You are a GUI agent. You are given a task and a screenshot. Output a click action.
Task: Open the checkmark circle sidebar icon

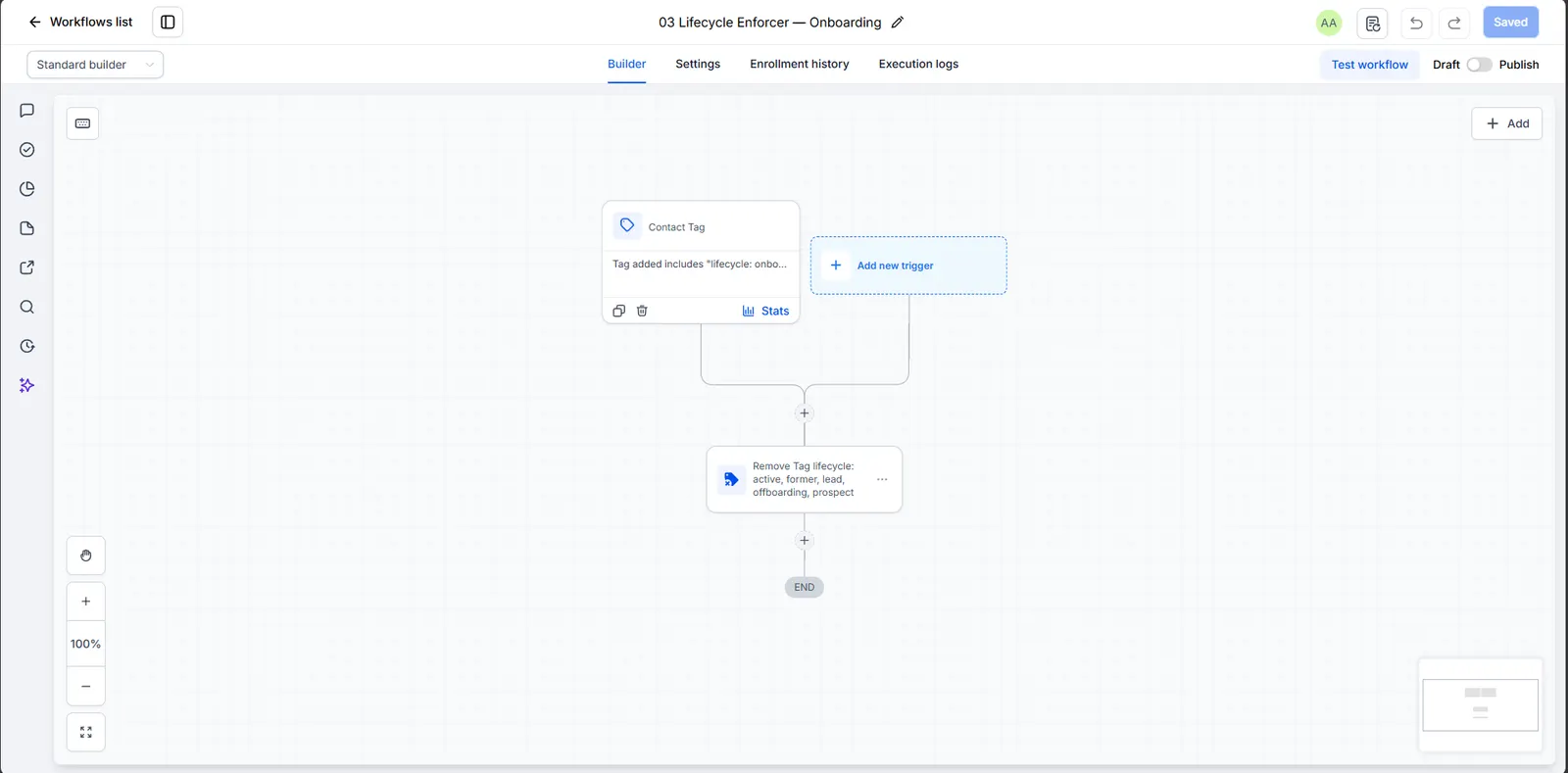click(x=27, y=150)
